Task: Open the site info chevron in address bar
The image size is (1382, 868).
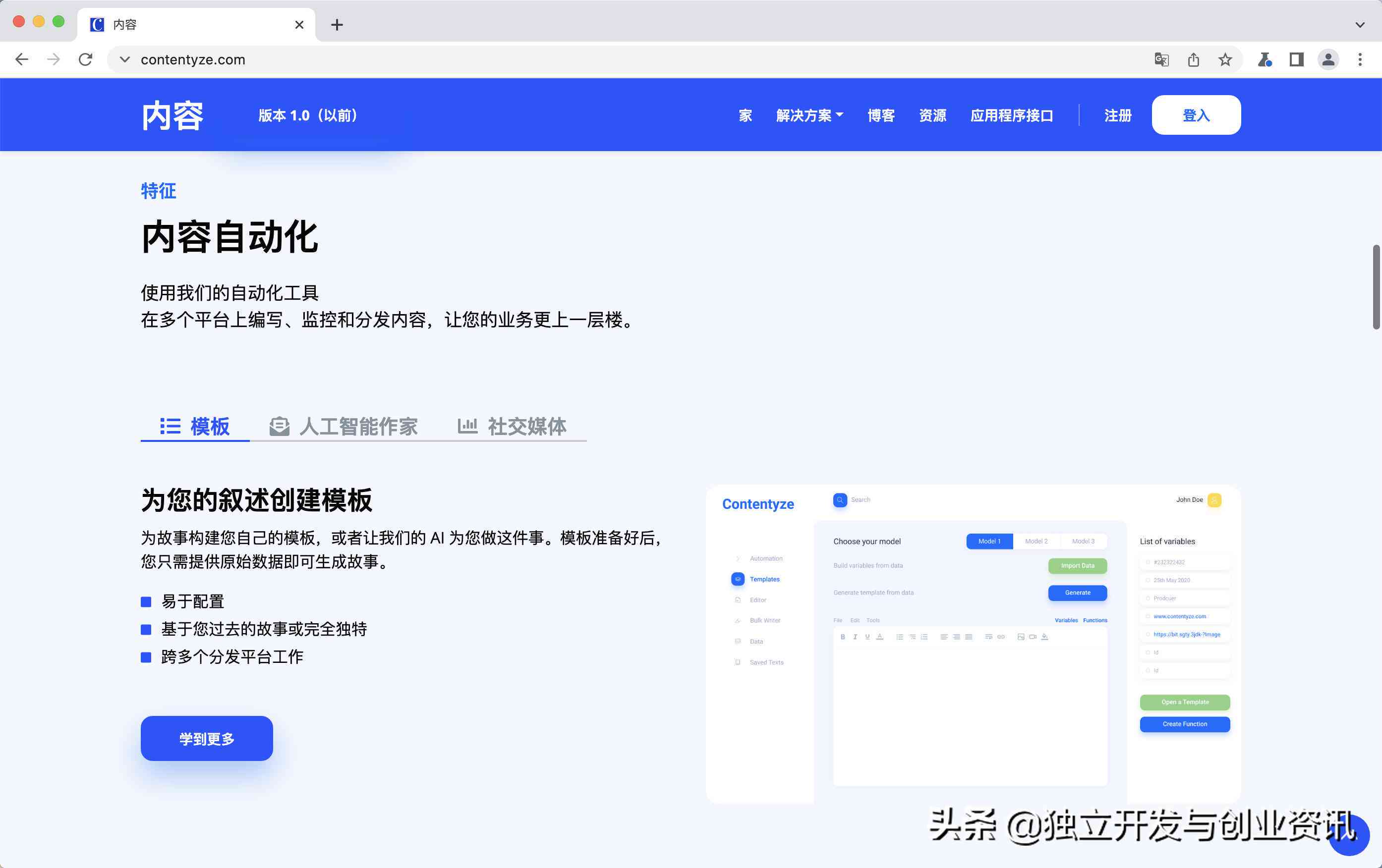Action: point(124,59)
